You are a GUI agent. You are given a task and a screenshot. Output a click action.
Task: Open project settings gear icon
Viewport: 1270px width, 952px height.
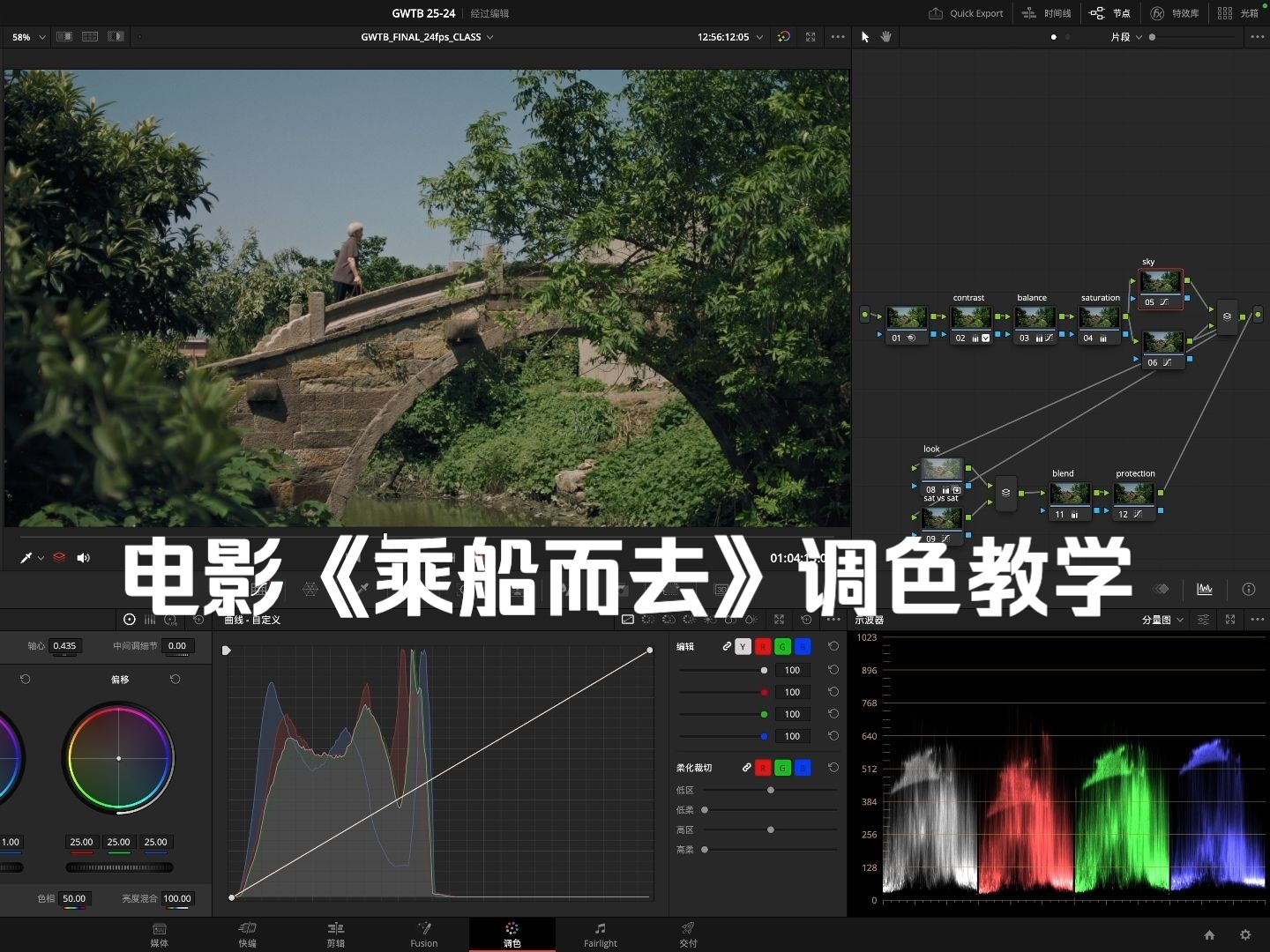(x=1245, y=935)
